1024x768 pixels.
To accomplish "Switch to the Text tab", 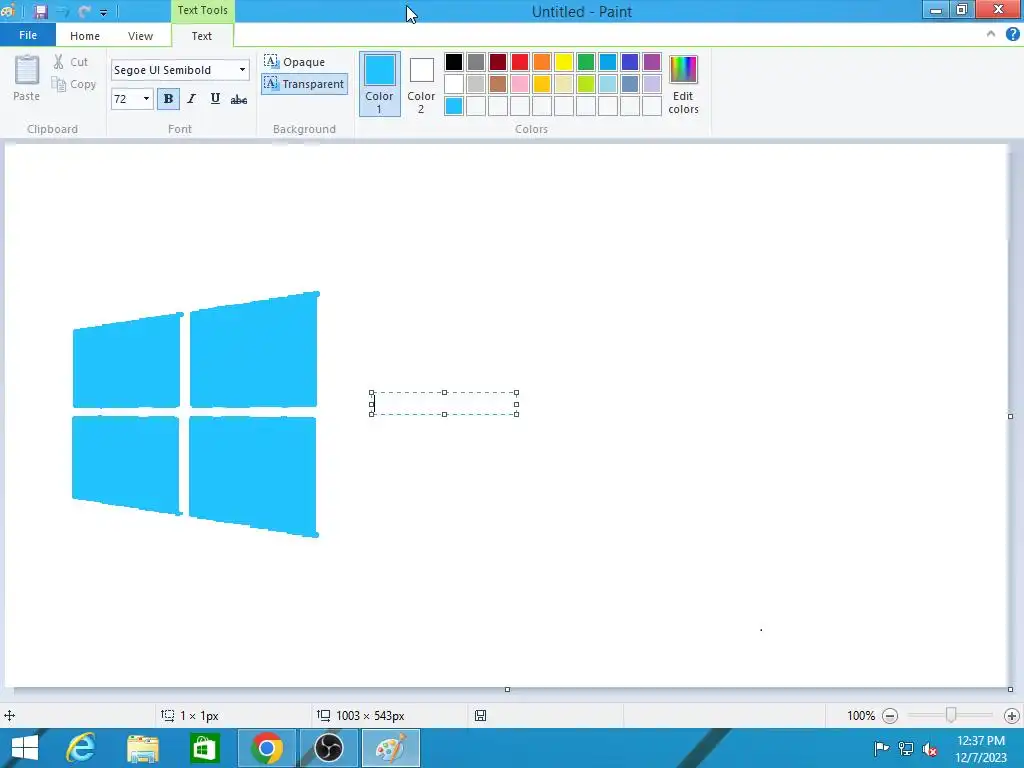I will point(202,36).
